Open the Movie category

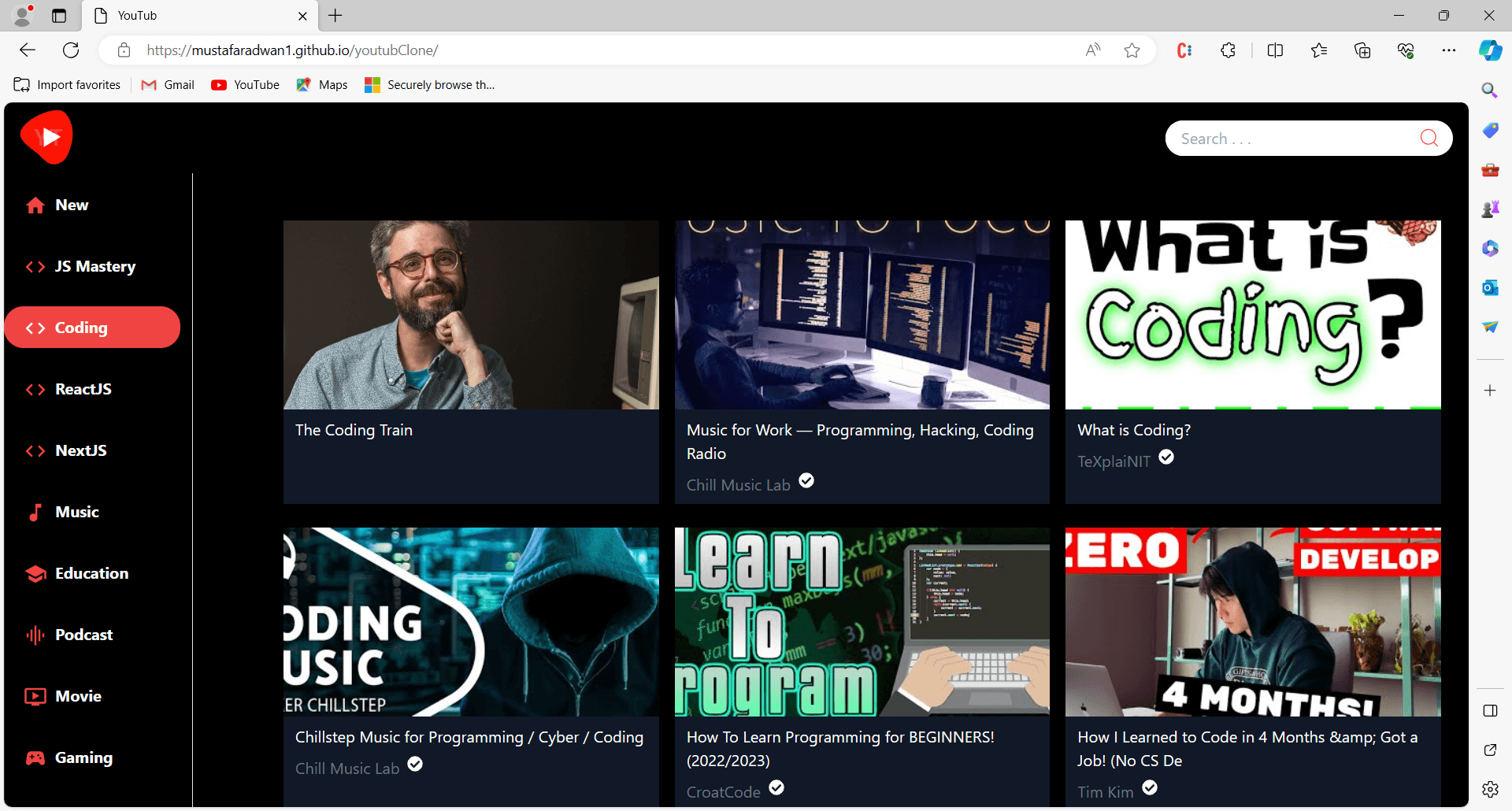coord(92,696)
